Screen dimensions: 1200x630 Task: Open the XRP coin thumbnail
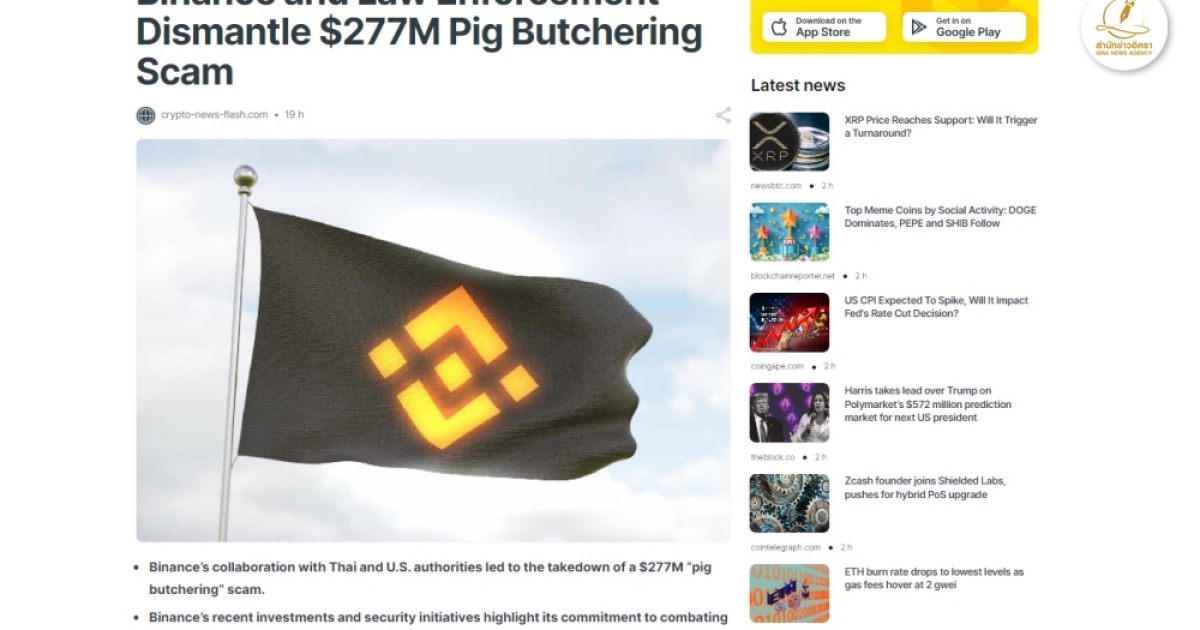click(789, 142)
